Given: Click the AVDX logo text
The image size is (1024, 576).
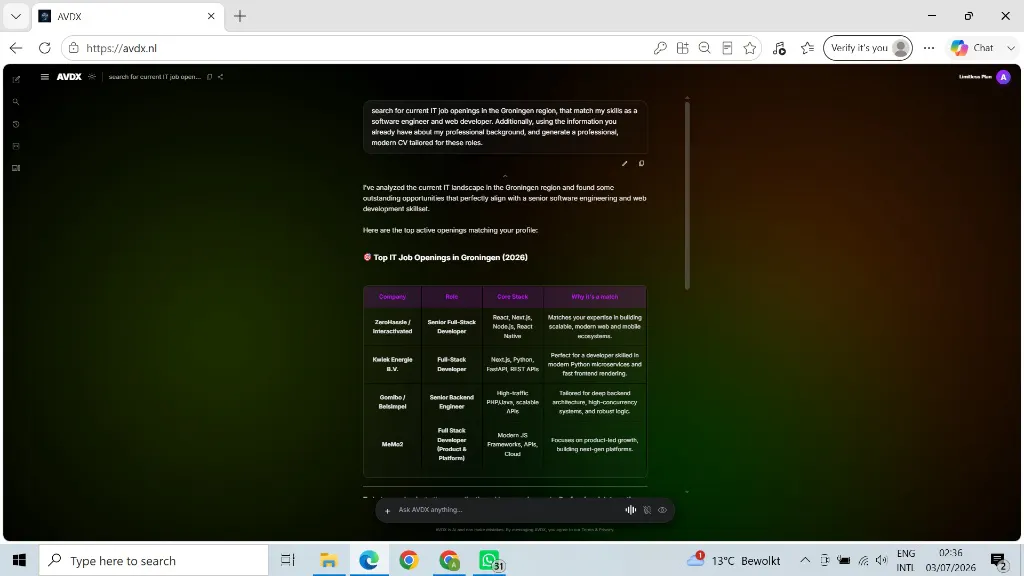Looking at the screenshot, I should (x=69, y=76).
